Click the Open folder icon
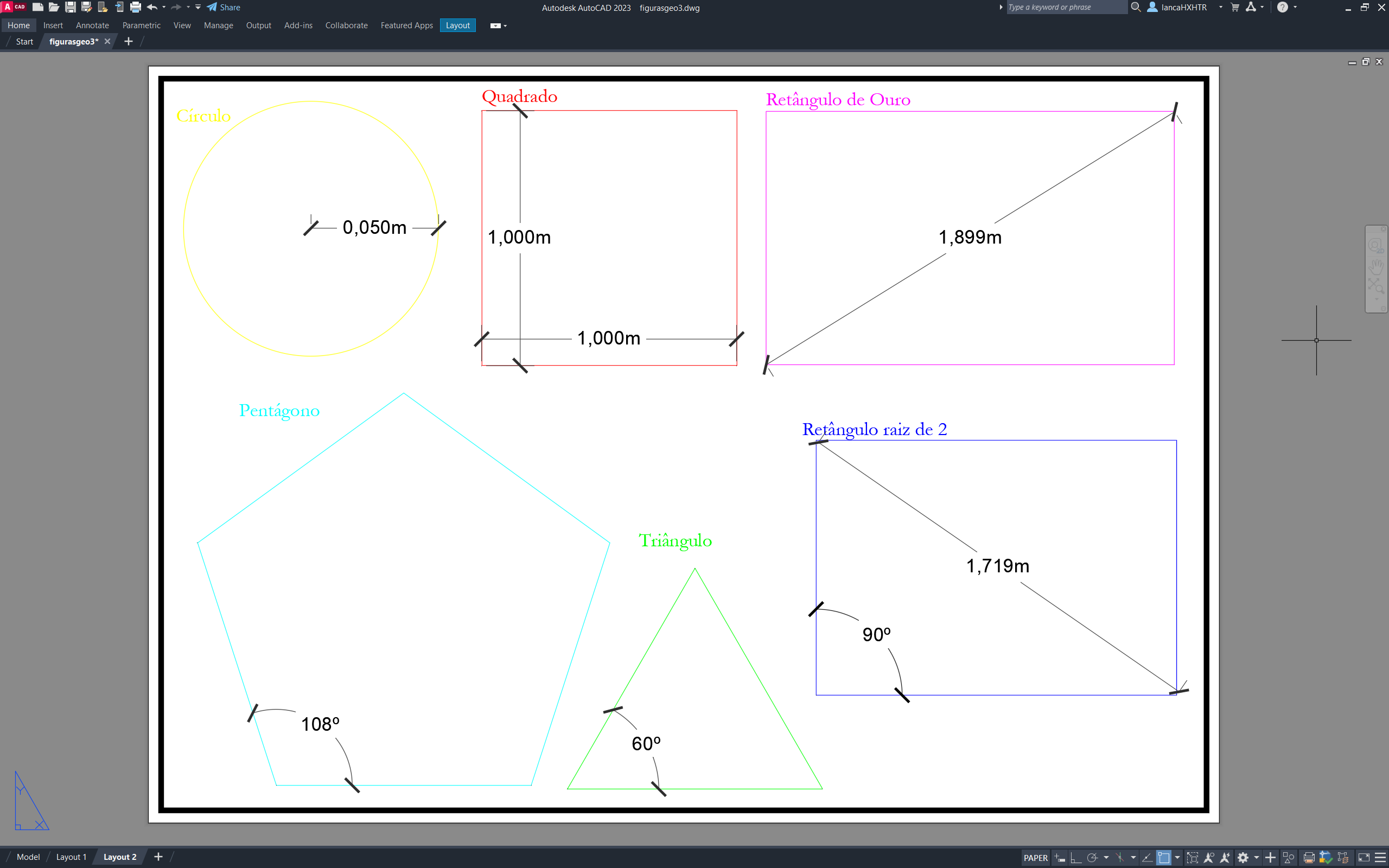 click(54, 8)
